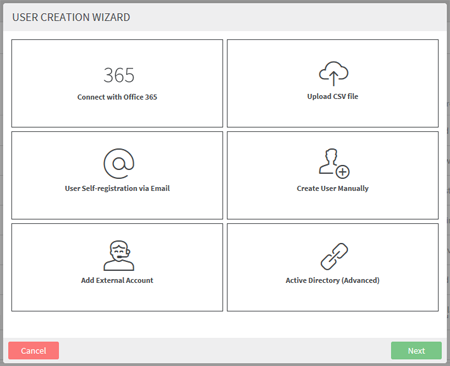Screen dimensions: 450x366
Task: Click the chain link icon
Action: (334, 256)
